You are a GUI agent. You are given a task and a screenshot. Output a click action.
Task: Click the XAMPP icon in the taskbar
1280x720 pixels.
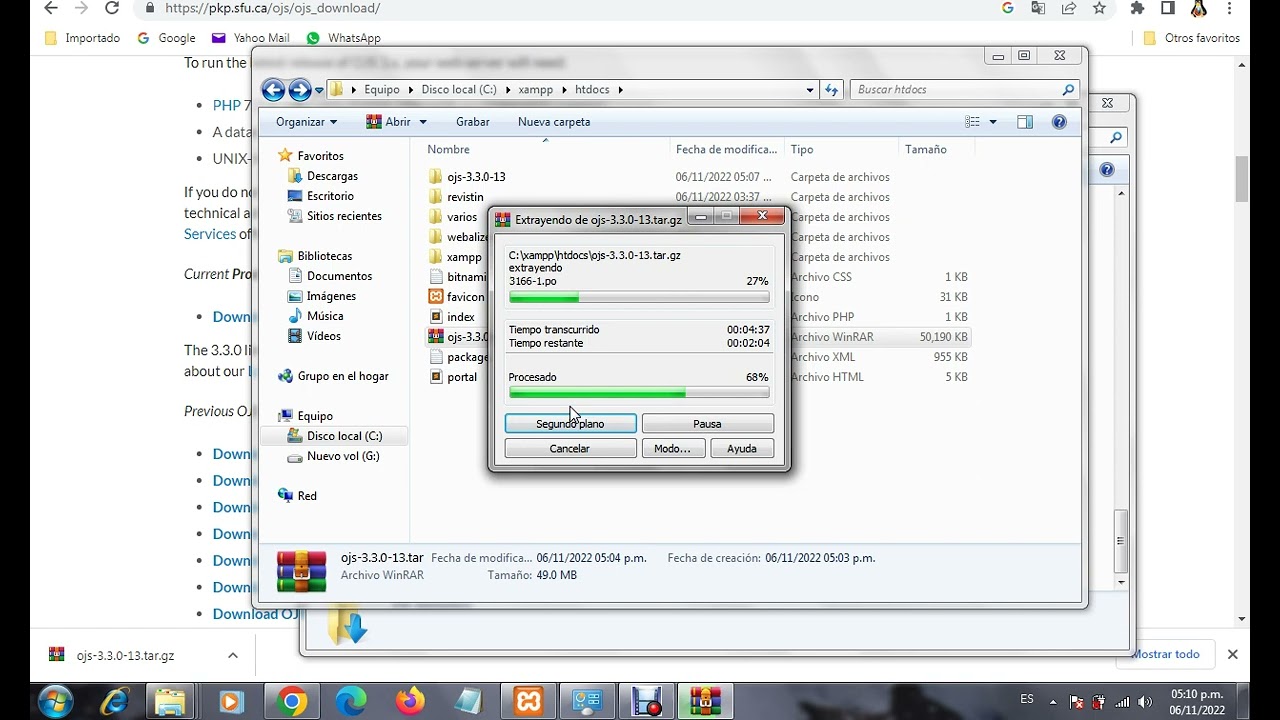[x=528, y=702]
